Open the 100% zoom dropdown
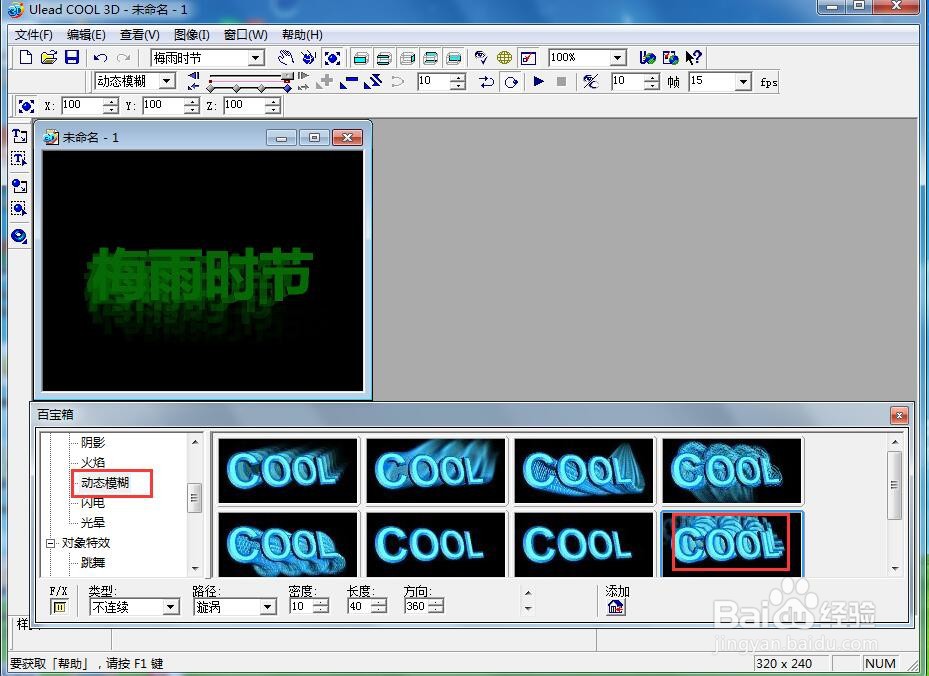The width and height of the screenshot is (929, 676). tap(618, 58)
